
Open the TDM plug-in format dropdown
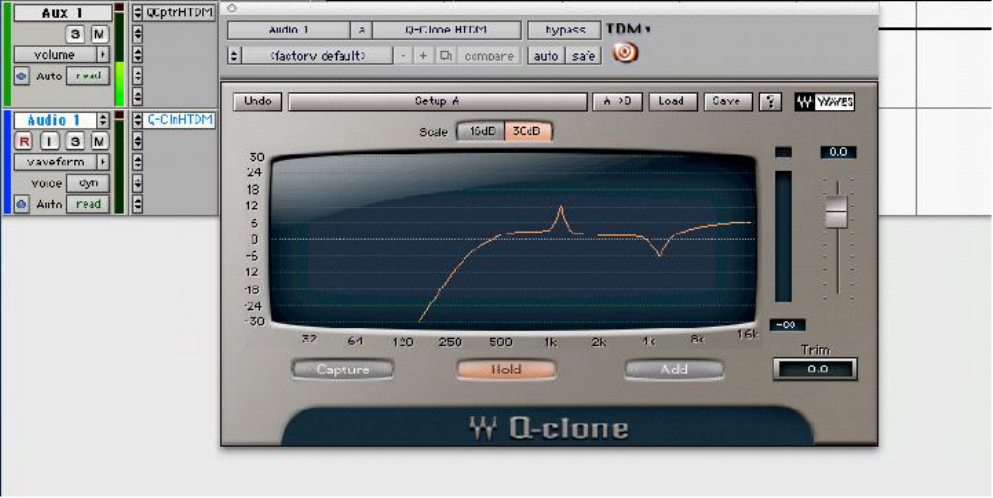coord(628,29)
